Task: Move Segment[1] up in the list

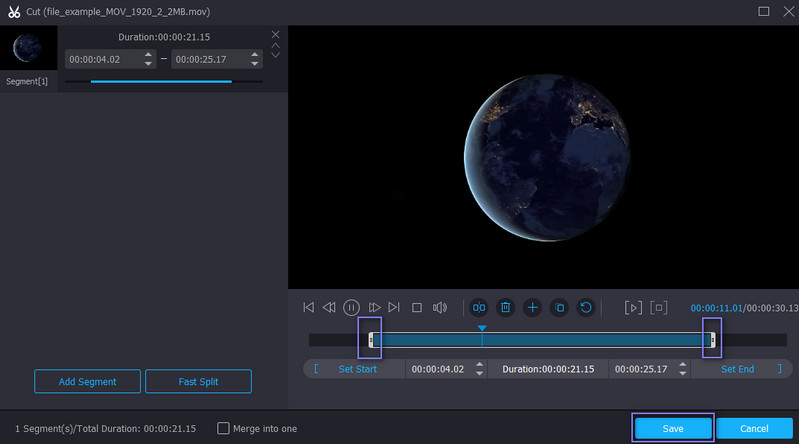Action: [276, 45]
